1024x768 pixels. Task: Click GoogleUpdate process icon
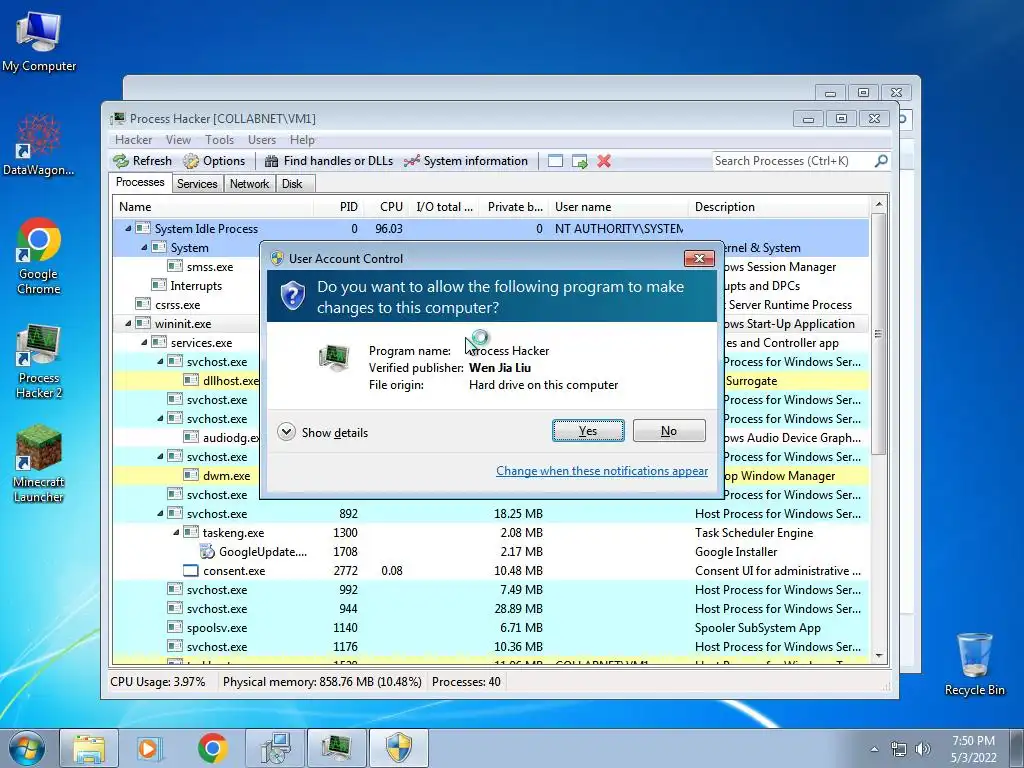tap(207, 552)
